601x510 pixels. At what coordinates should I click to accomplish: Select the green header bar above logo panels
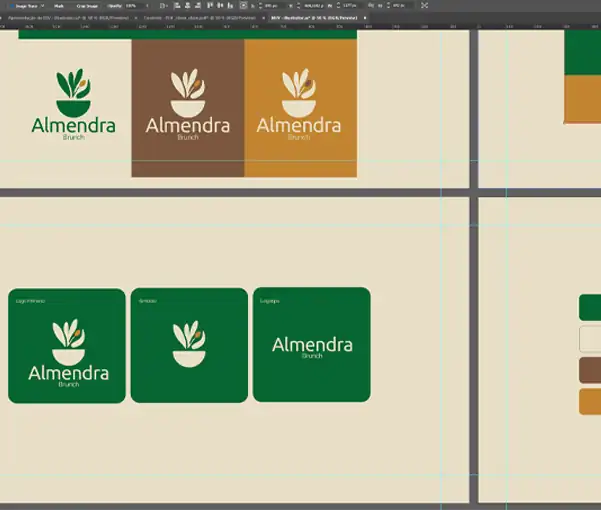click(188, 34)
